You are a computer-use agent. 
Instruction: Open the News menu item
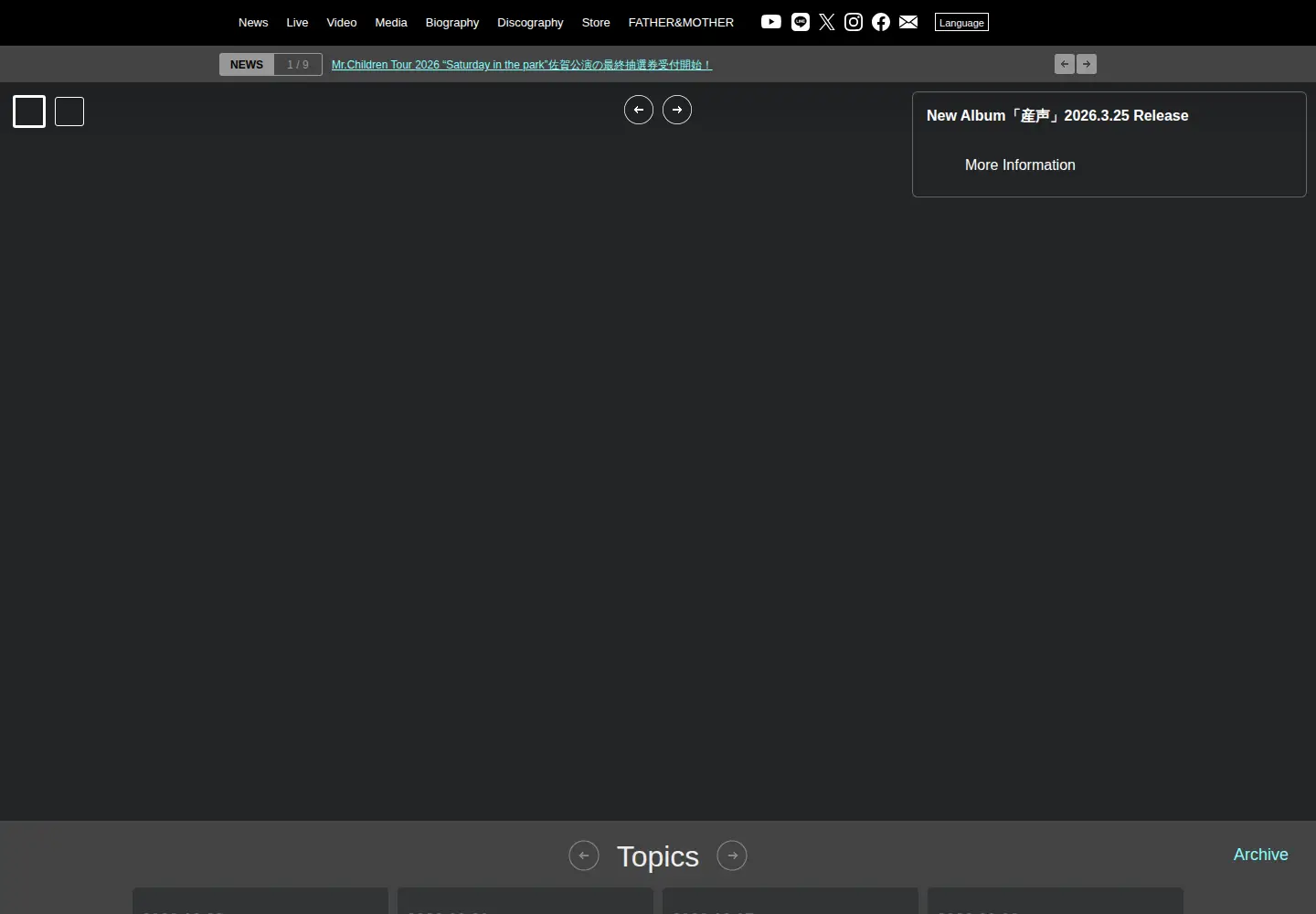tap(253, 22)
